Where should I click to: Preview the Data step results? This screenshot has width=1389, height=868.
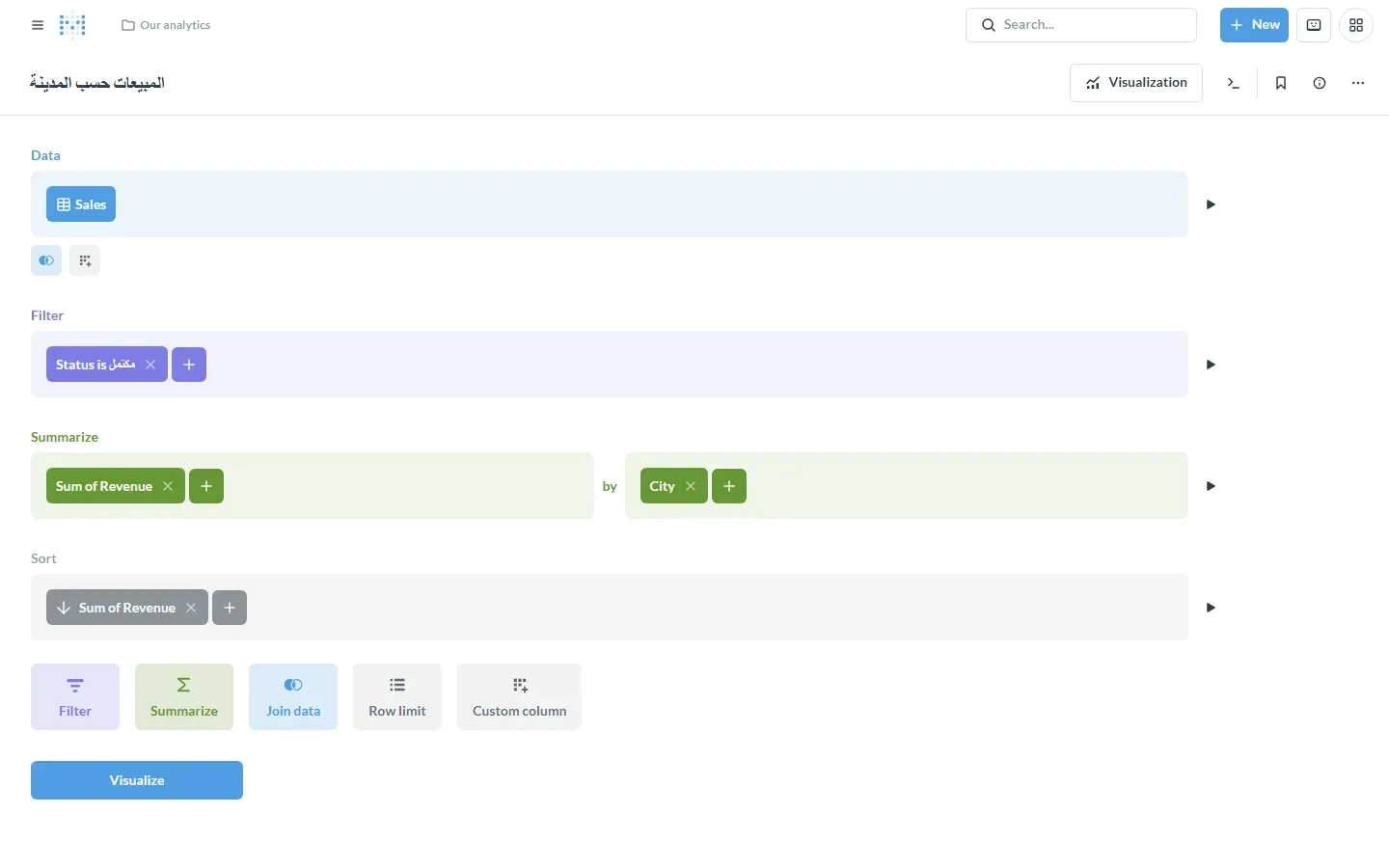(x=1211, y=204)
